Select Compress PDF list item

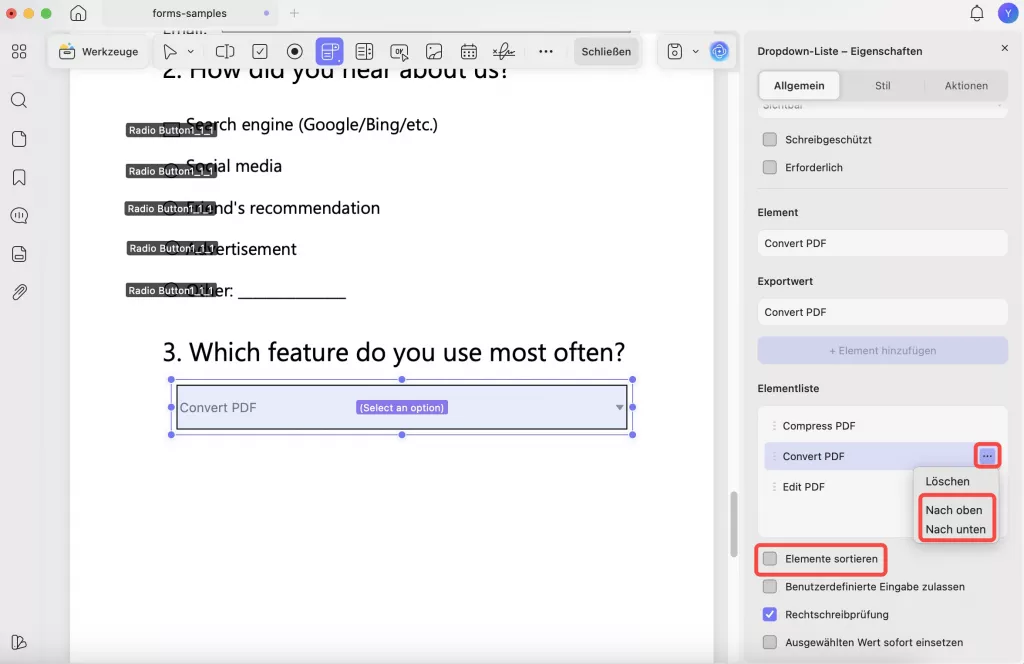[882, 426]
